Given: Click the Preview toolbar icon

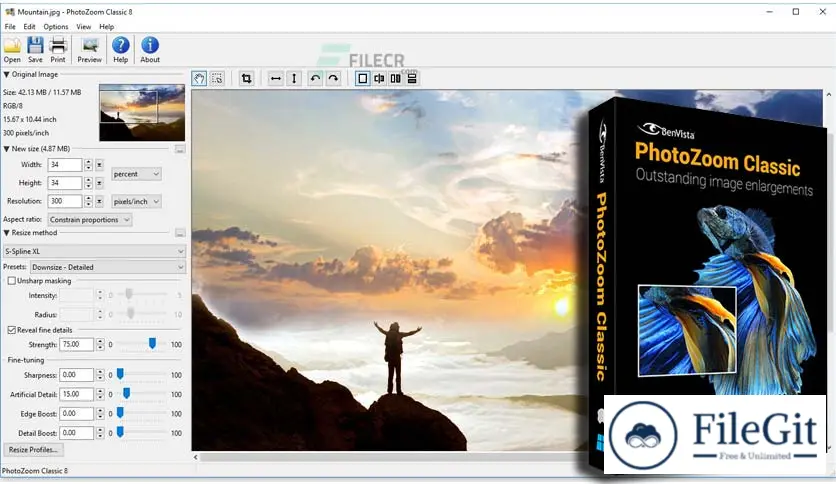Looking at the screenshot, I should click(90, 46).
